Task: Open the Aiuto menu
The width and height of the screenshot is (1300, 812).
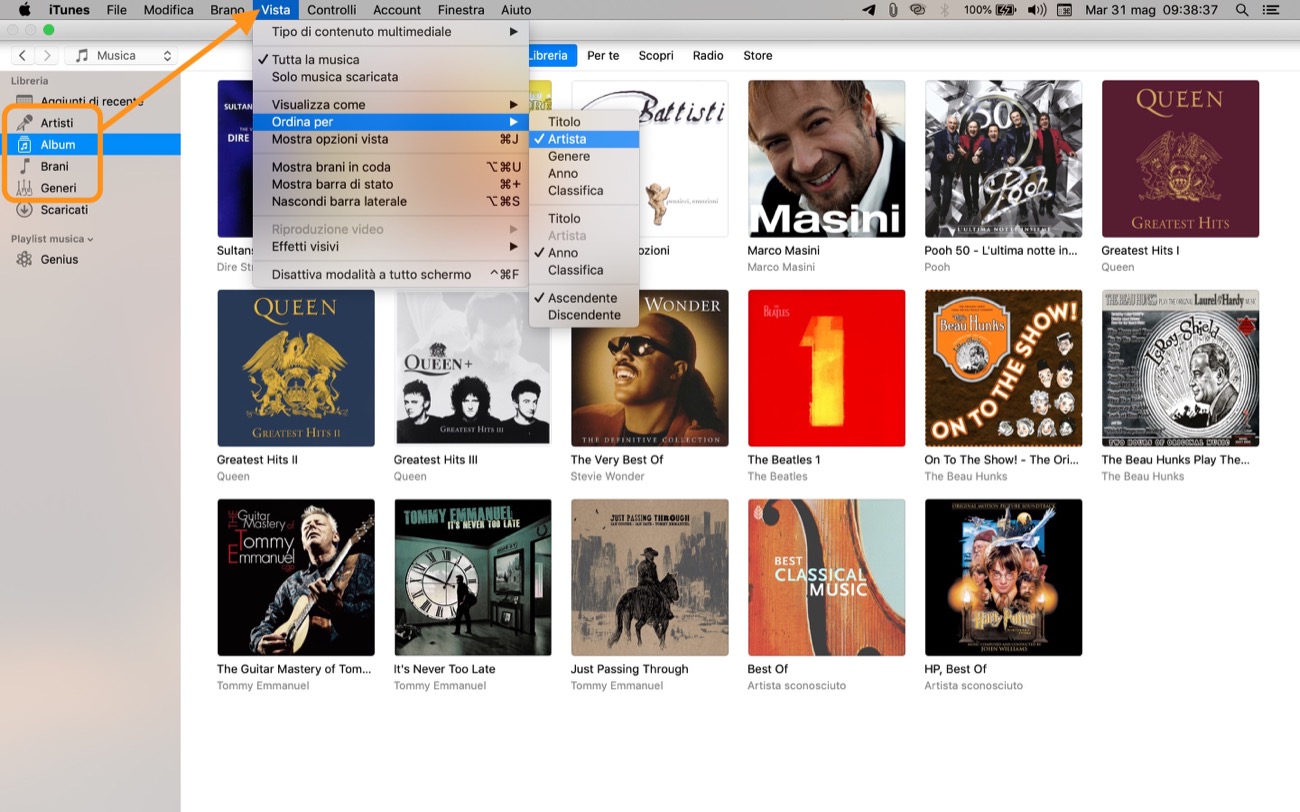Action: click(516, 10)
